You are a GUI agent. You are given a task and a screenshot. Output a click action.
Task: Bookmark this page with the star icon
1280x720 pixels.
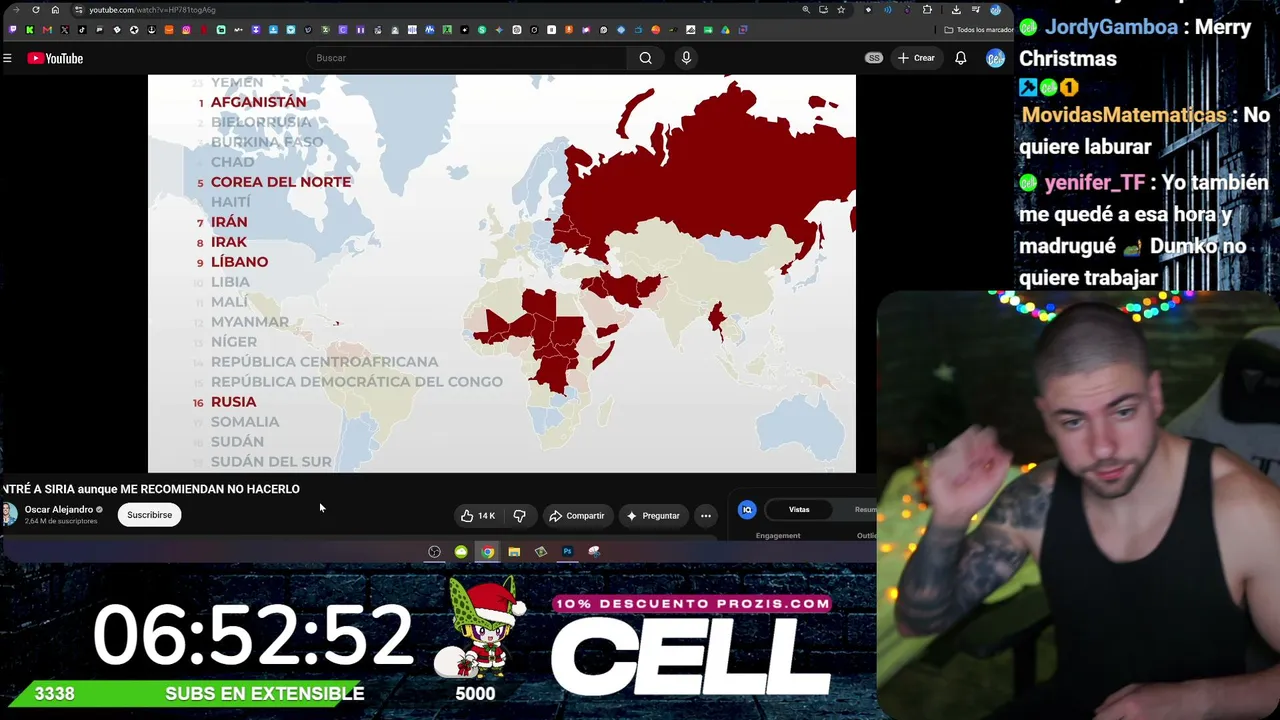[841, 10]
